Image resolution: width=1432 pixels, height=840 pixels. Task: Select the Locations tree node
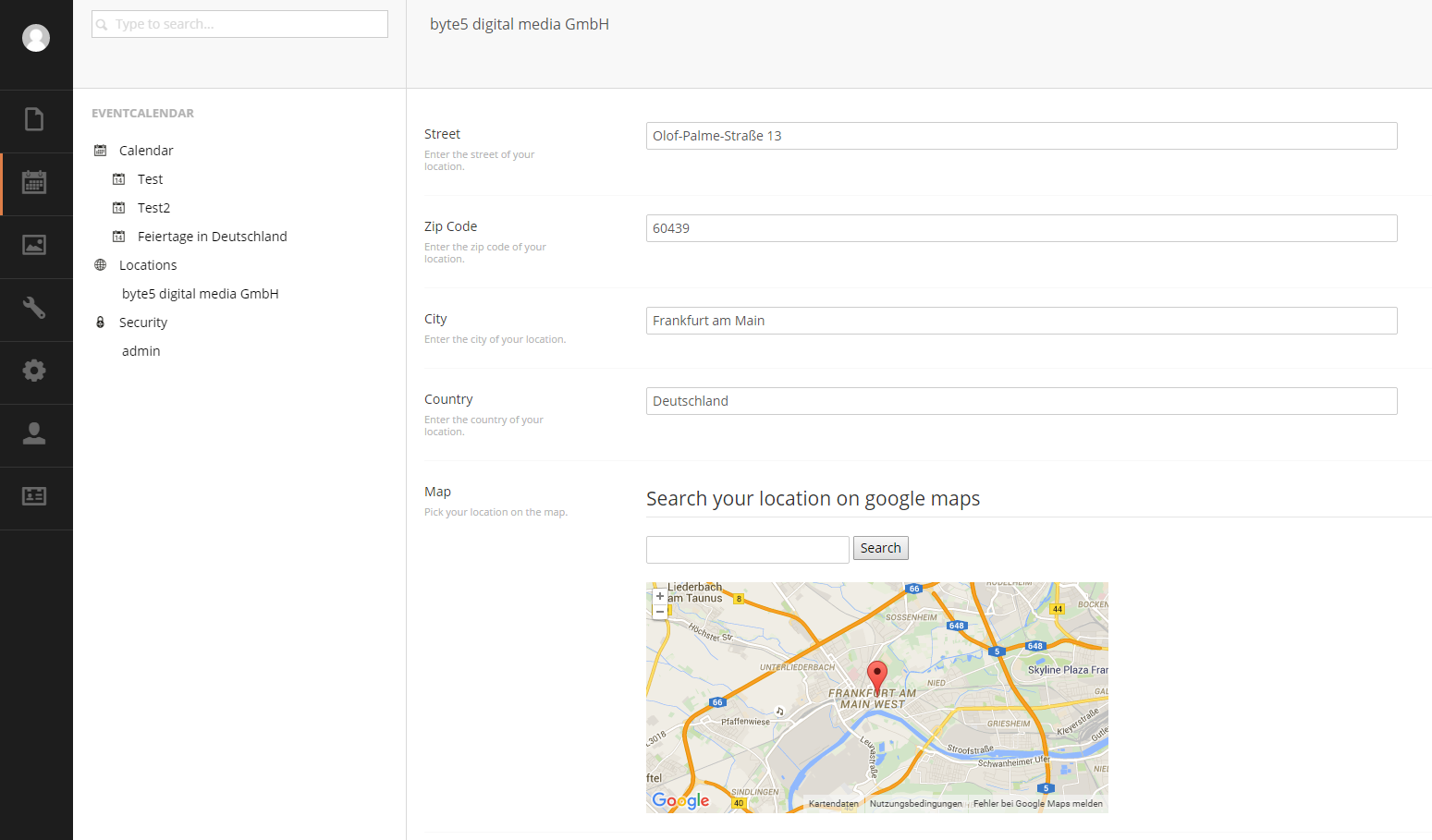148,265
